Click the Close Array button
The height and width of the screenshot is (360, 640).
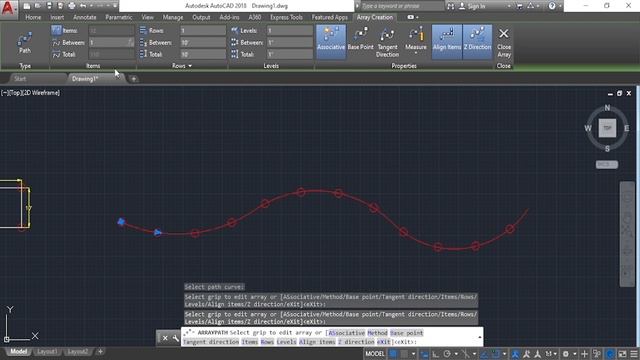tap(504, 42)
